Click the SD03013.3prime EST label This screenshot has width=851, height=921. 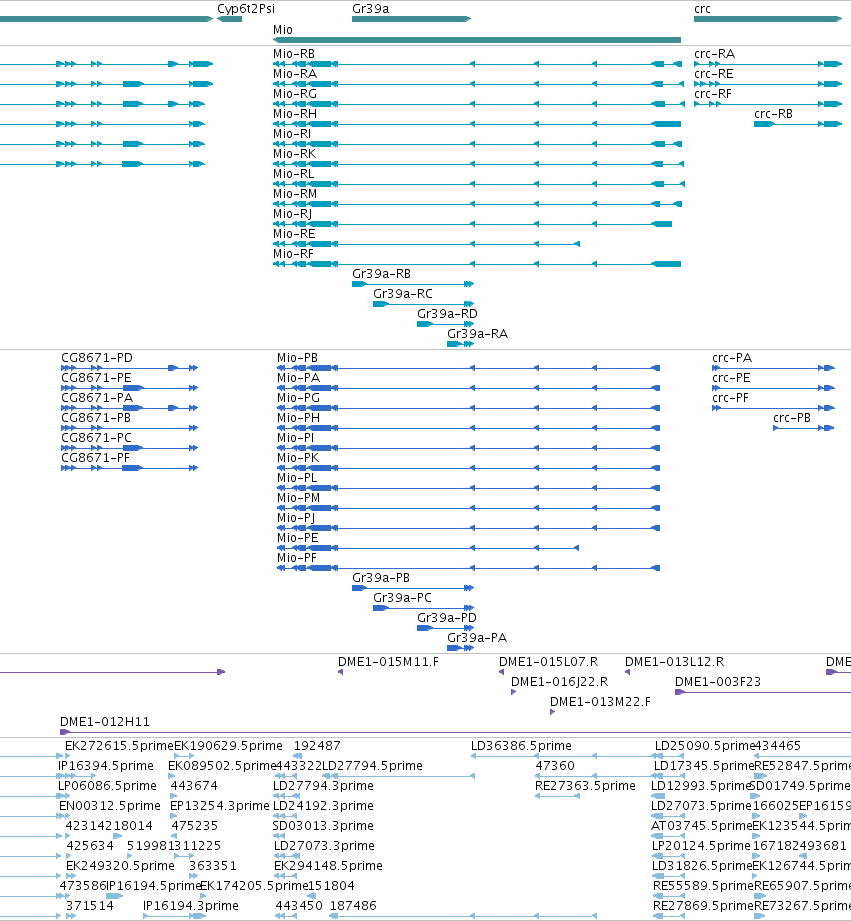323,826
